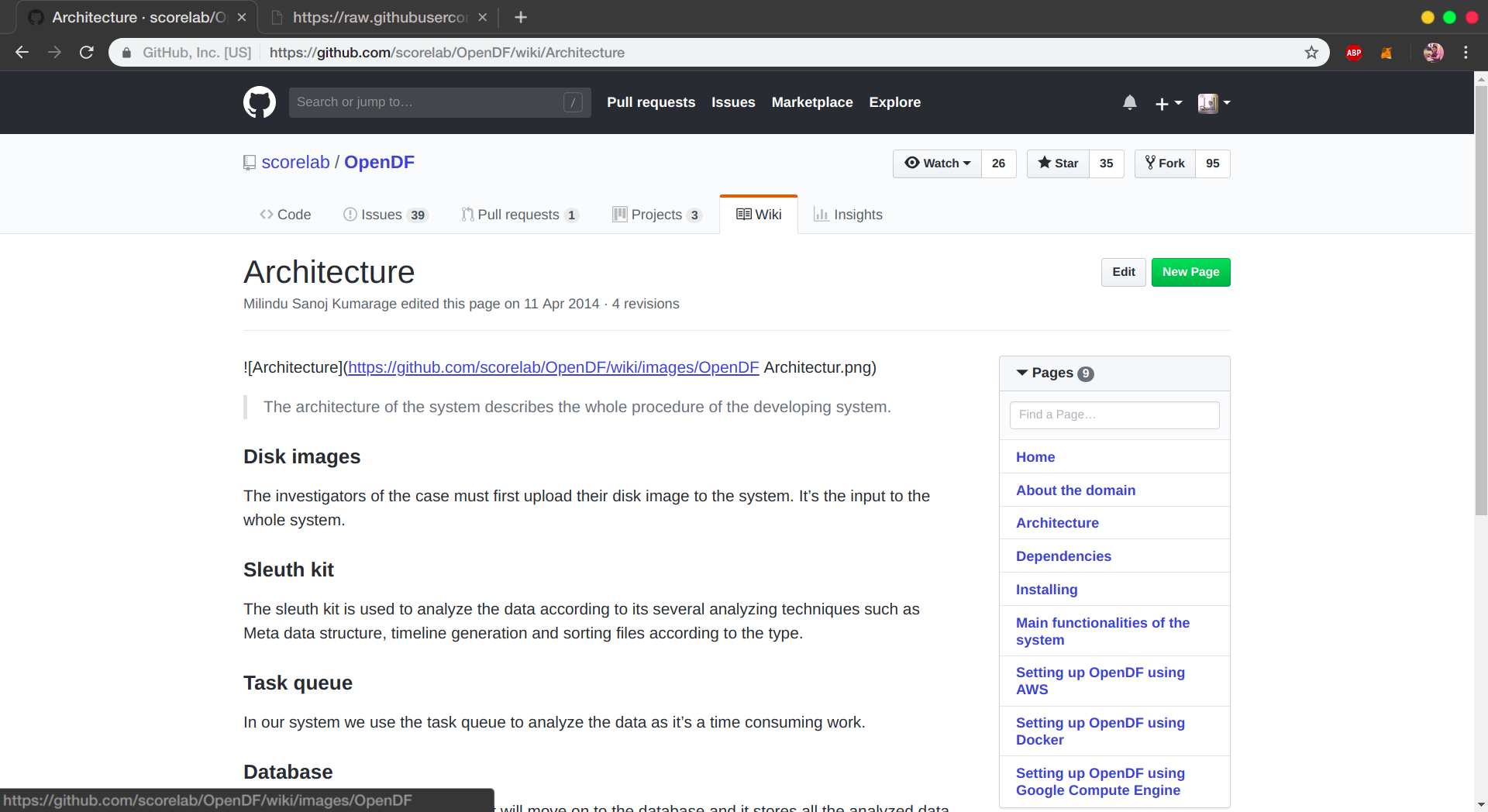Open the Installing wiki page
The width and height of the screenshot is (1488, 812).
(1046, 590)
